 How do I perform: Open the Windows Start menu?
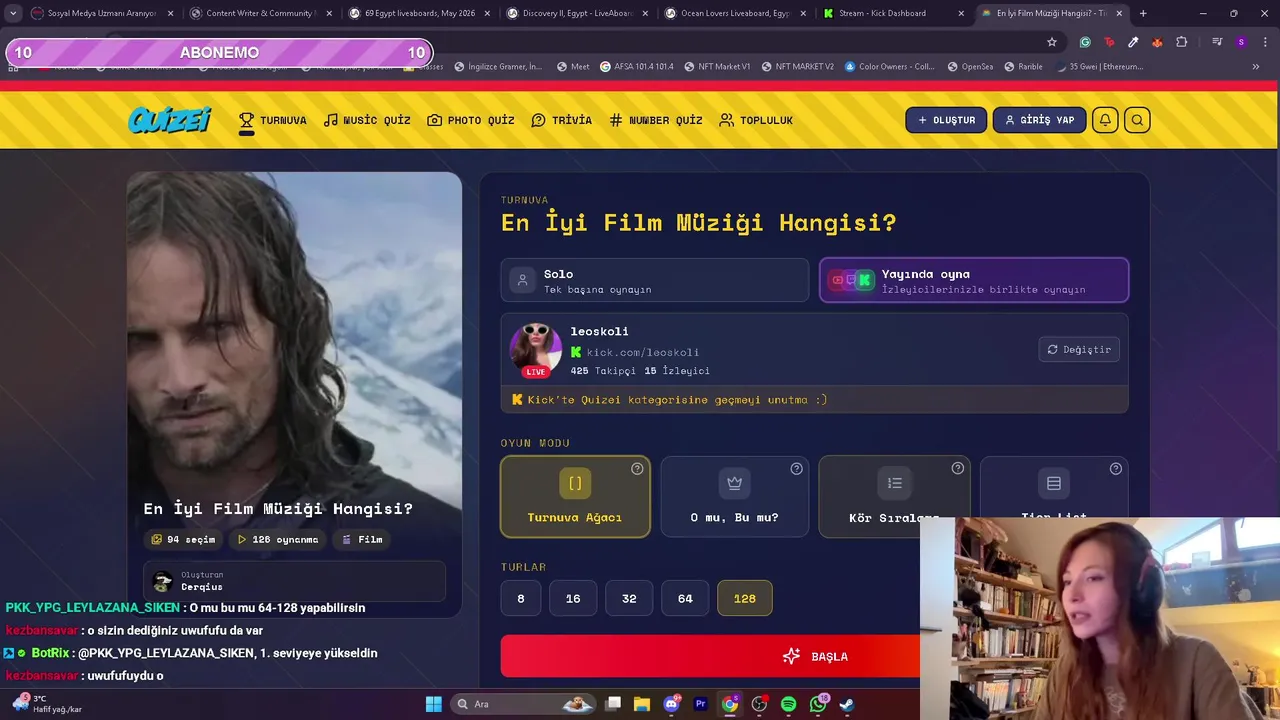(x=433, y=704)
